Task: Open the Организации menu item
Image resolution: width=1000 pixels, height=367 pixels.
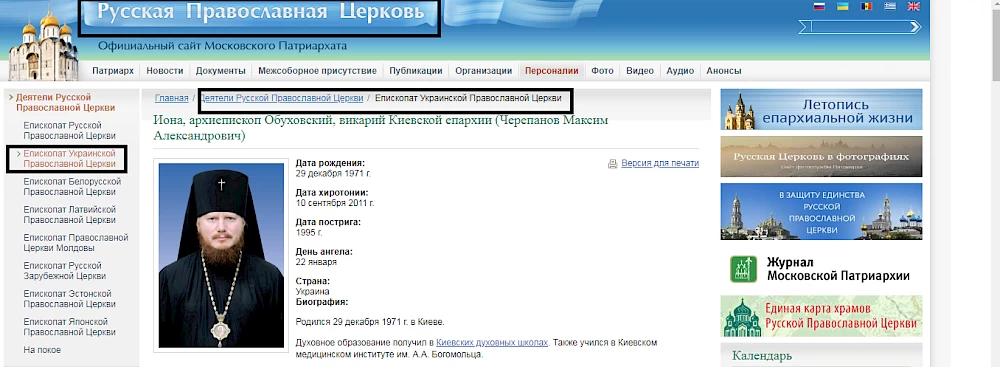Action: [x=483, y=71]
